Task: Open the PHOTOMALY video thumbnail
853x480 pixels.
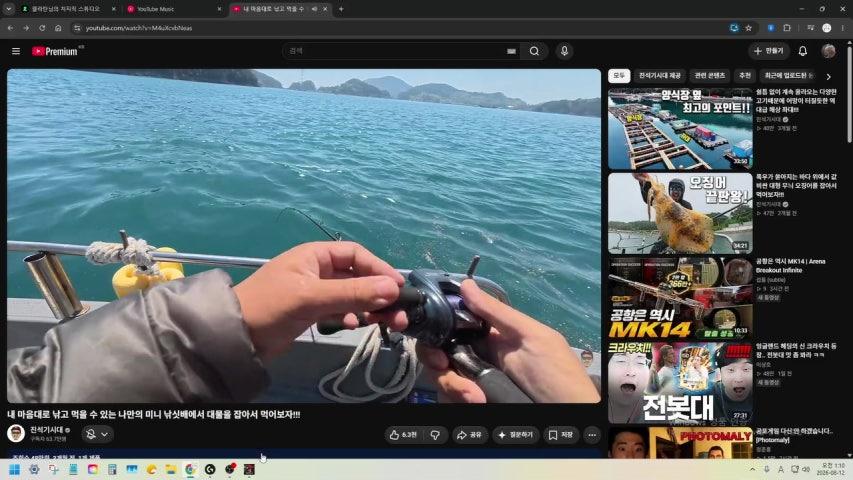Action: [680, 442]
